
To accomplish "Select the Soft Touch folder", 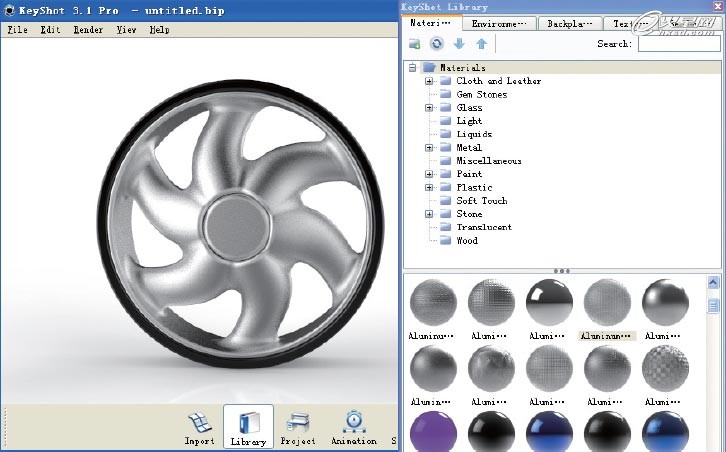I will pyautogui.click(x=482, y=201).
